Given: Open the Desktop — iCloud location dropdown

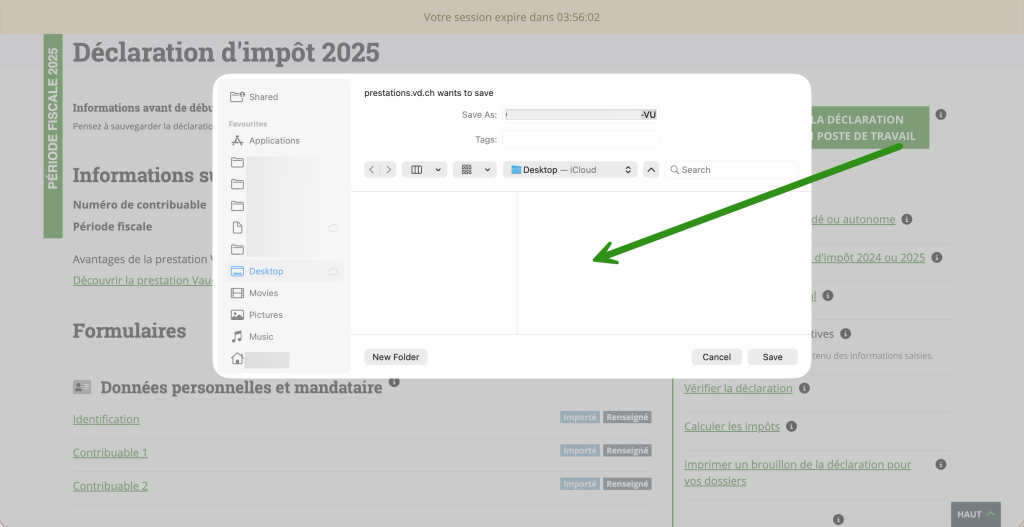Looking at the screenshot, I should 570,170.
